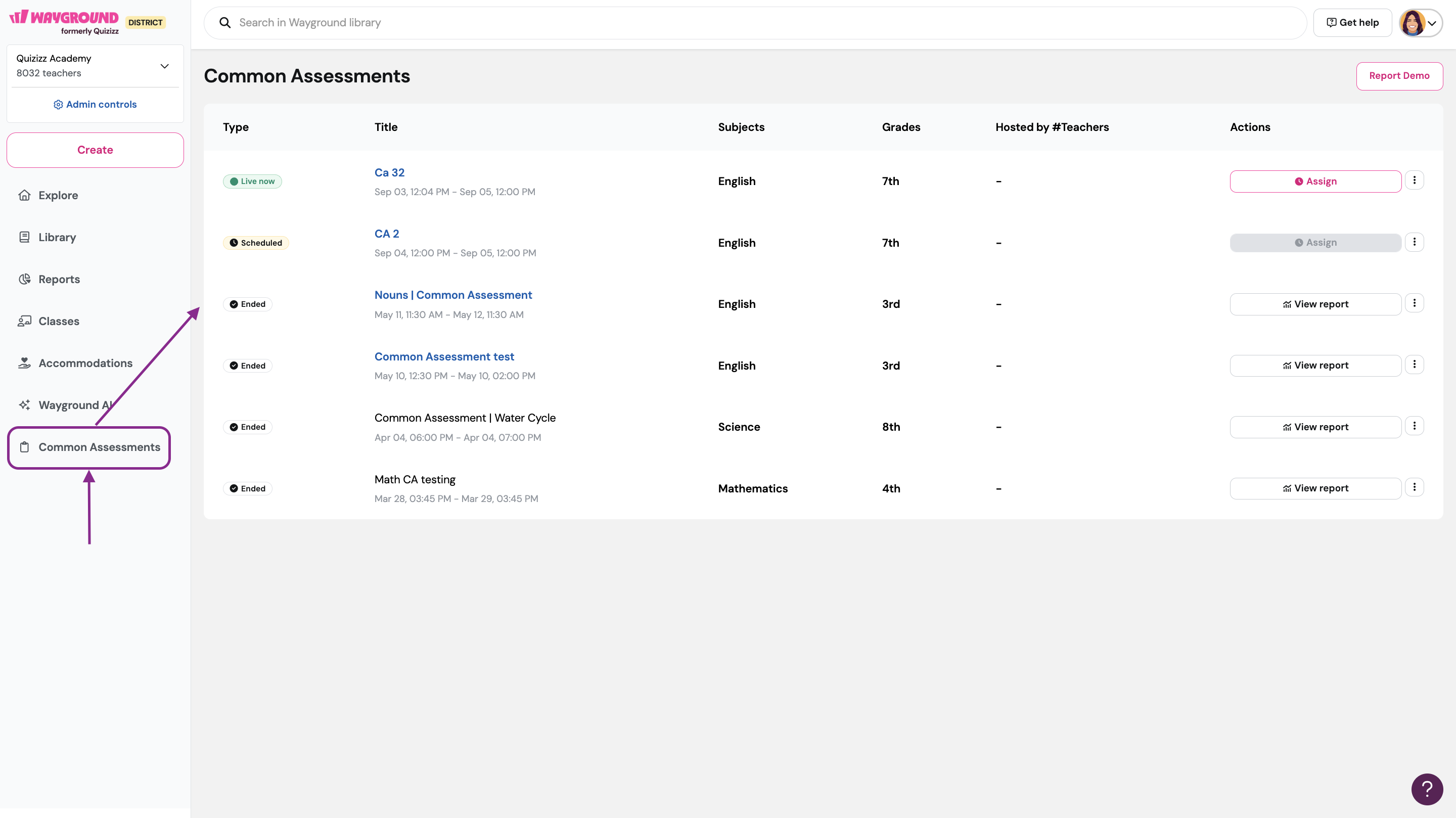
Task: Click the Create button
Action: (95, 150)
